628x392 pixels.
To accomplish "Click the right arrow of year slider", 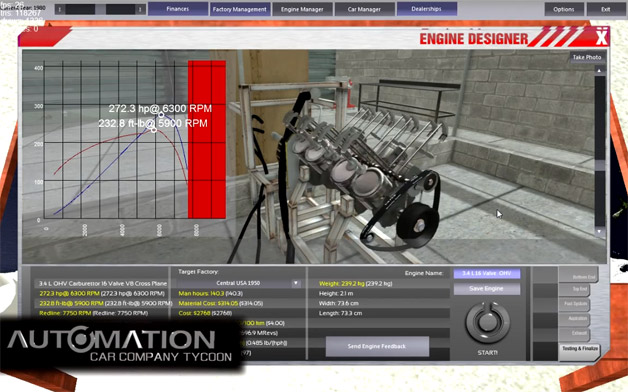I will click(140, 9).
